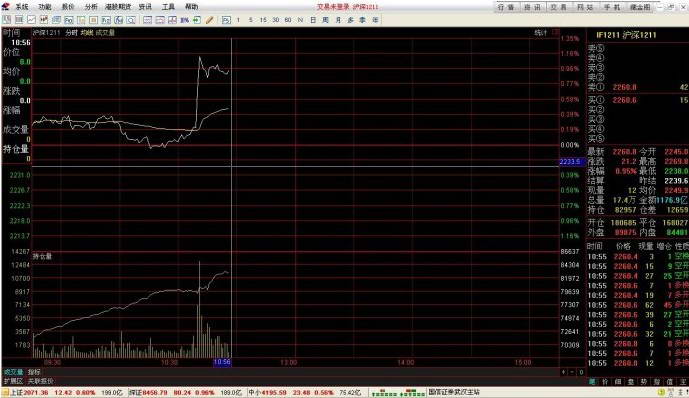Open the 系统 menu

click(22, 7)
